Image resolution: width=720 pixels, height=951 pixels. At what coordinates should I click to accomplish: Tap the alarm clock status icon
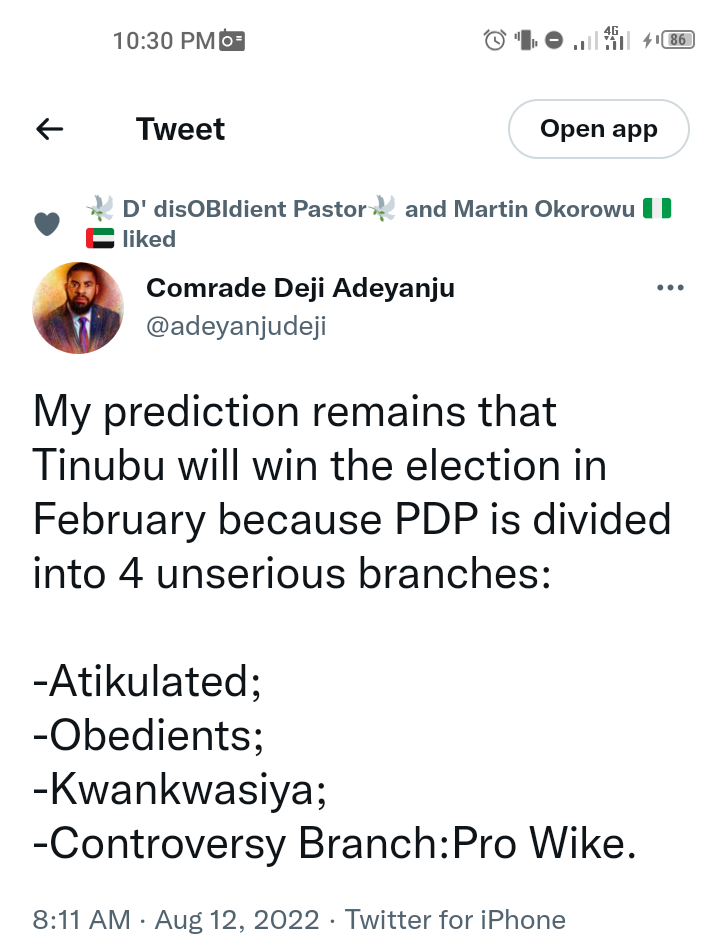point(494,40)
